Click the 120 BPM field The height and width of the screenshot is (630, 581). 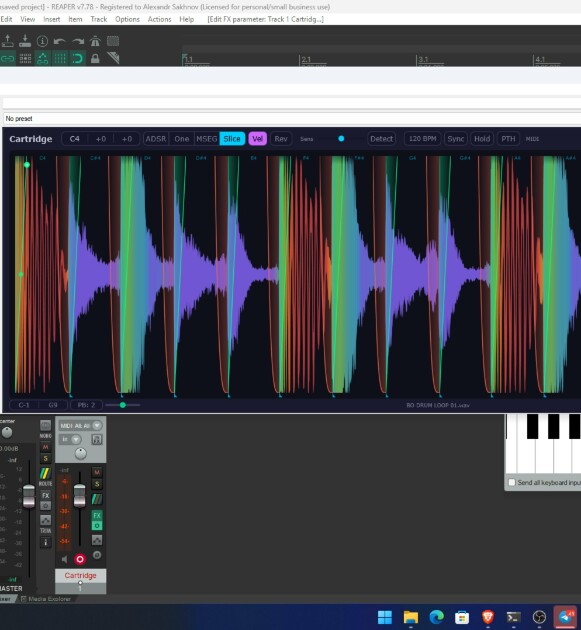tap(422, 139)
